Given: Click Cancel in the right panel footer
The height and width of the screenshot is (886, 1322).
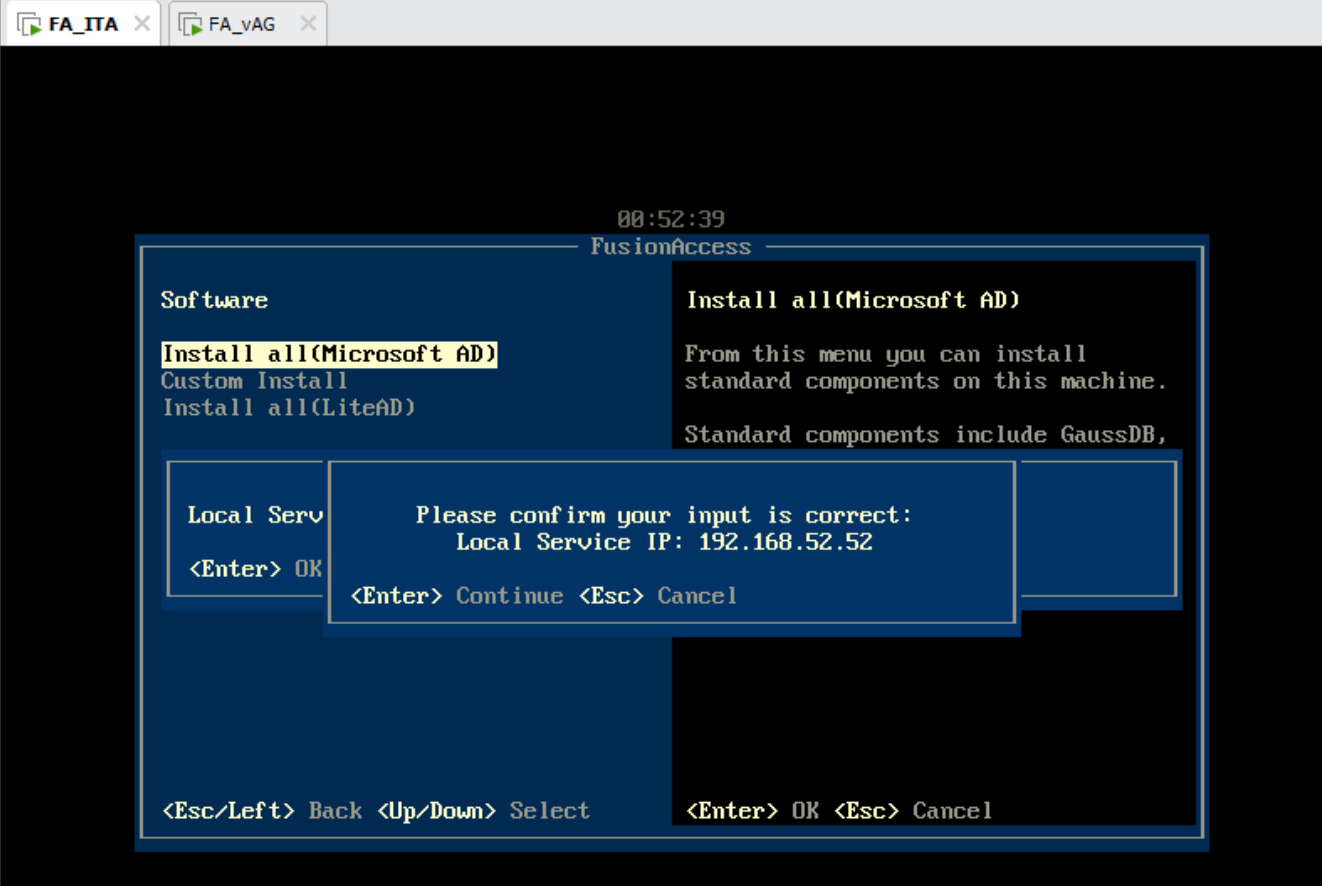Looking at the screenshot, I should (952, 811).
